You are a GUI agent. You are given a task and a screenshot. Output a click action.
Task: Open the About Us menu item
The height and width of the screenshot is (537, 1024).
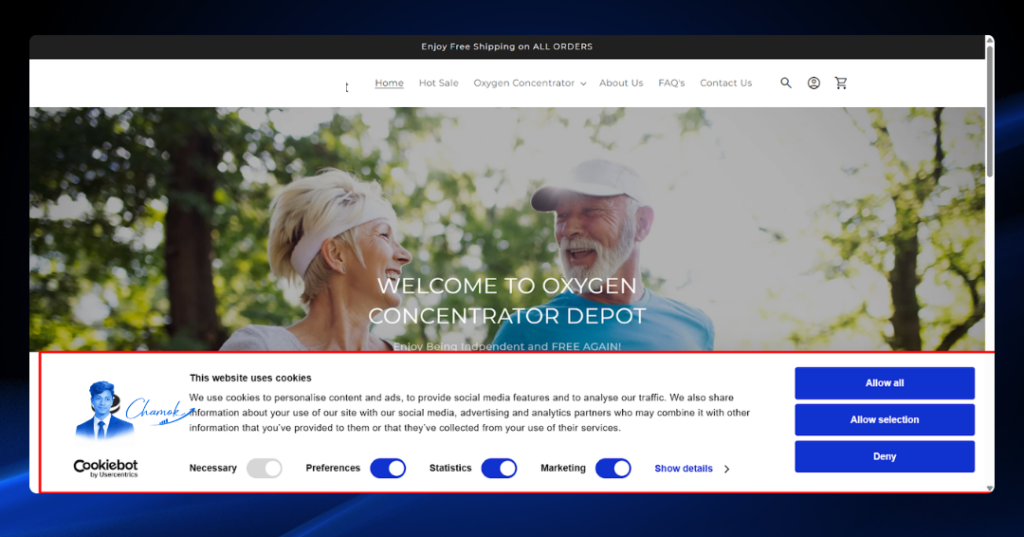click(x=621, y=83)
